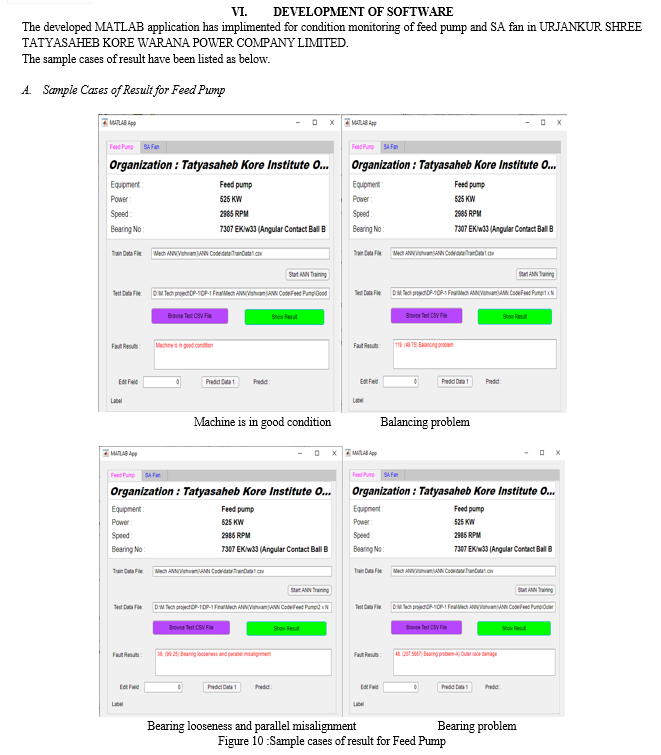Open Feed Pump tab in Balancing problem window
The width and height of the screenshot is (661, 755).
coord(363,147)
